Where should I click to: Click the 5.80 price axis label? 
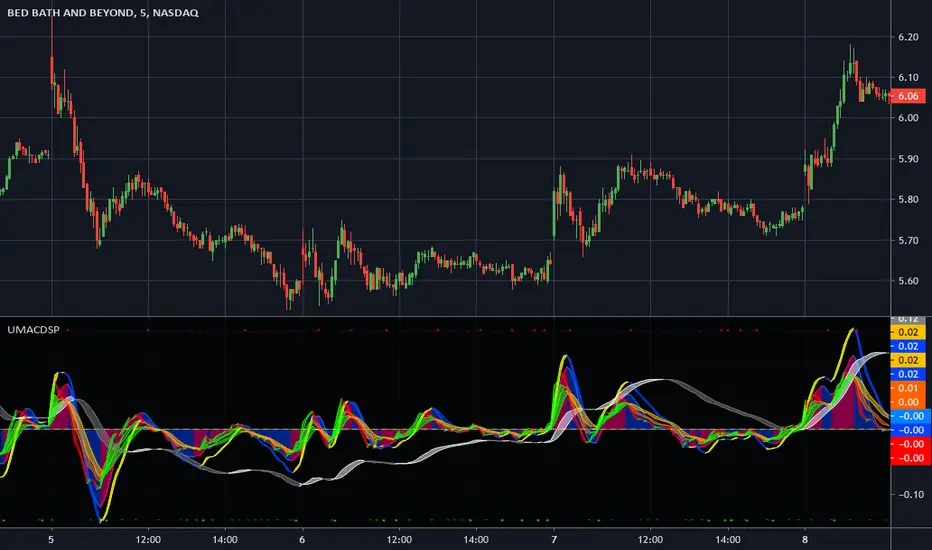point(908,199)
